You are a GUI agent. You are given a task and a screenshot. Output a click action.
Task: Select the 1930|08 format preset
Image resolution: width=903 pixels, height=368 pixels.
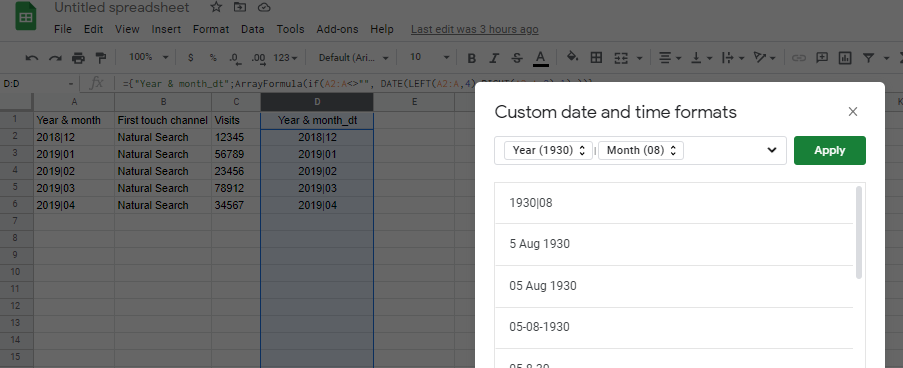tap(674, 203)
